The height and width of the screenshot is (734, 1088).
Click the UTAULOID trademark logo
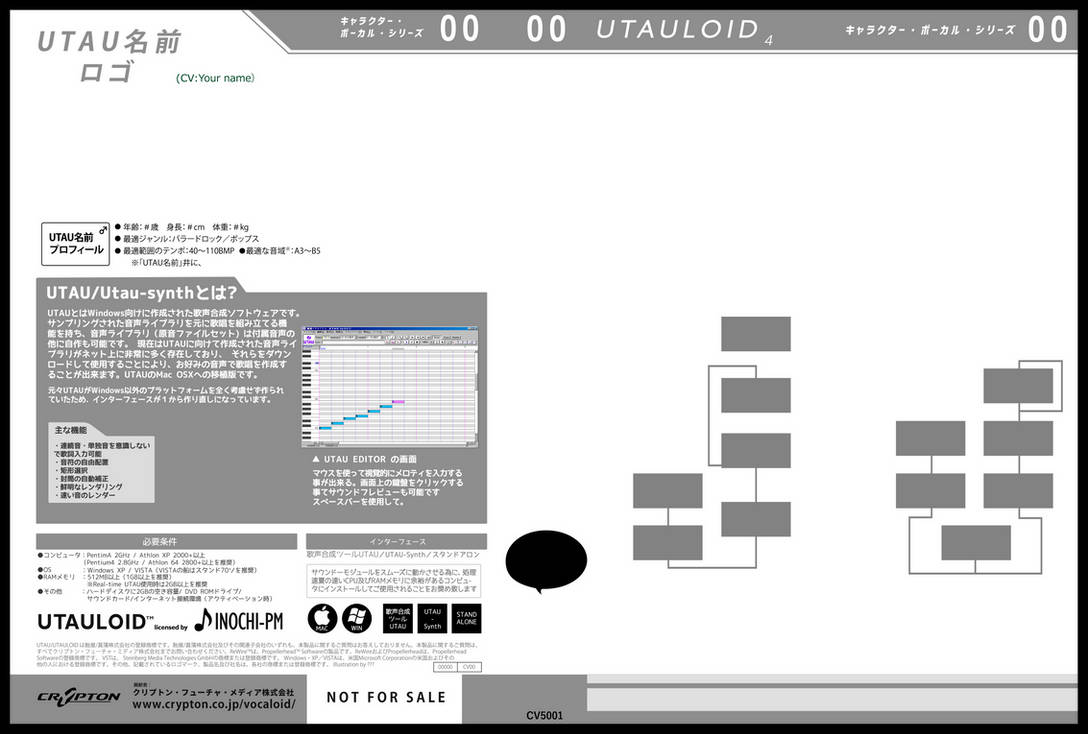[95, 622]
